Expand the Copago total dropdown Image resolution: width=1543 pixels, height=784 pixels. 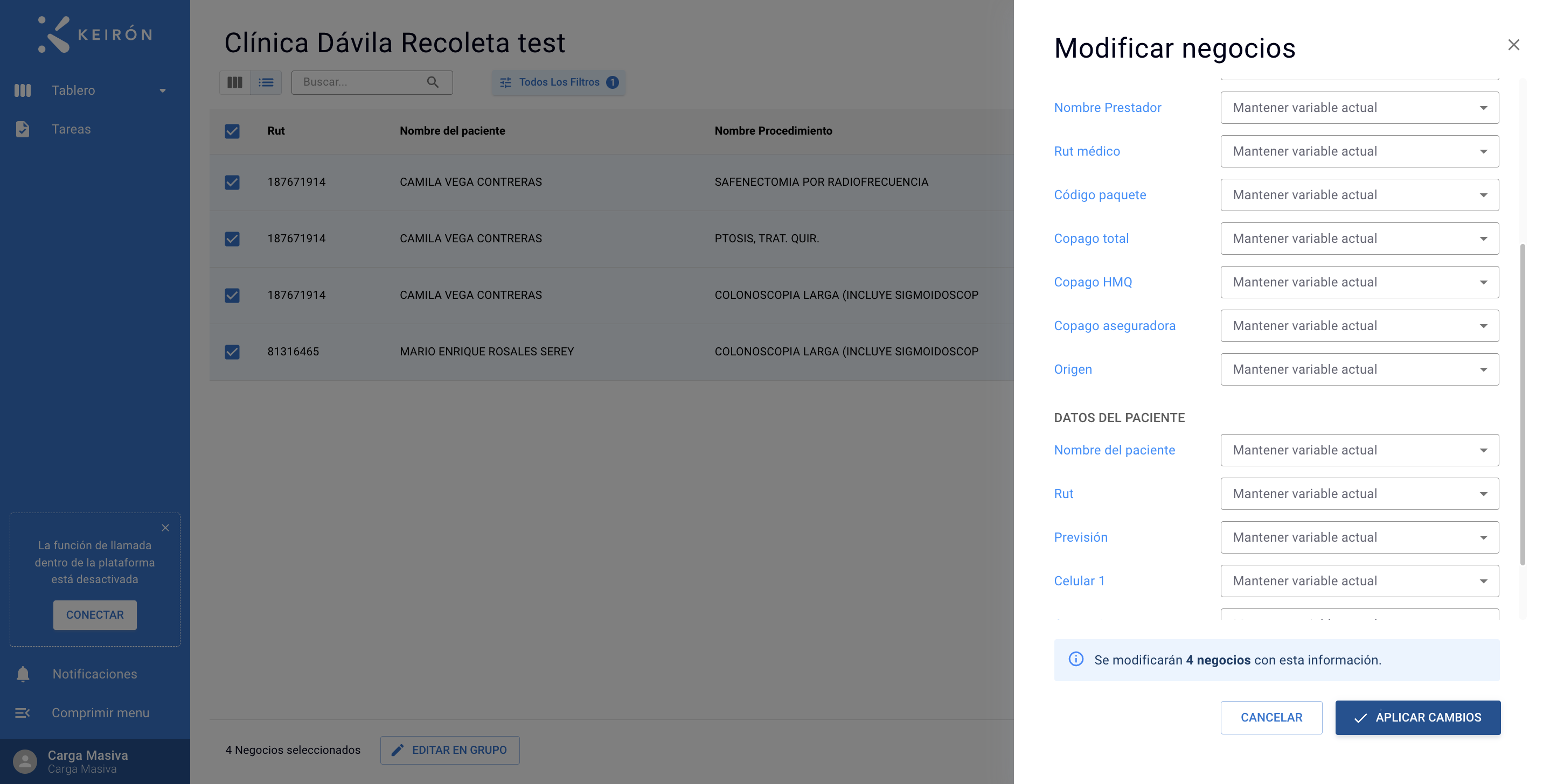click(x=1360, y=239)
